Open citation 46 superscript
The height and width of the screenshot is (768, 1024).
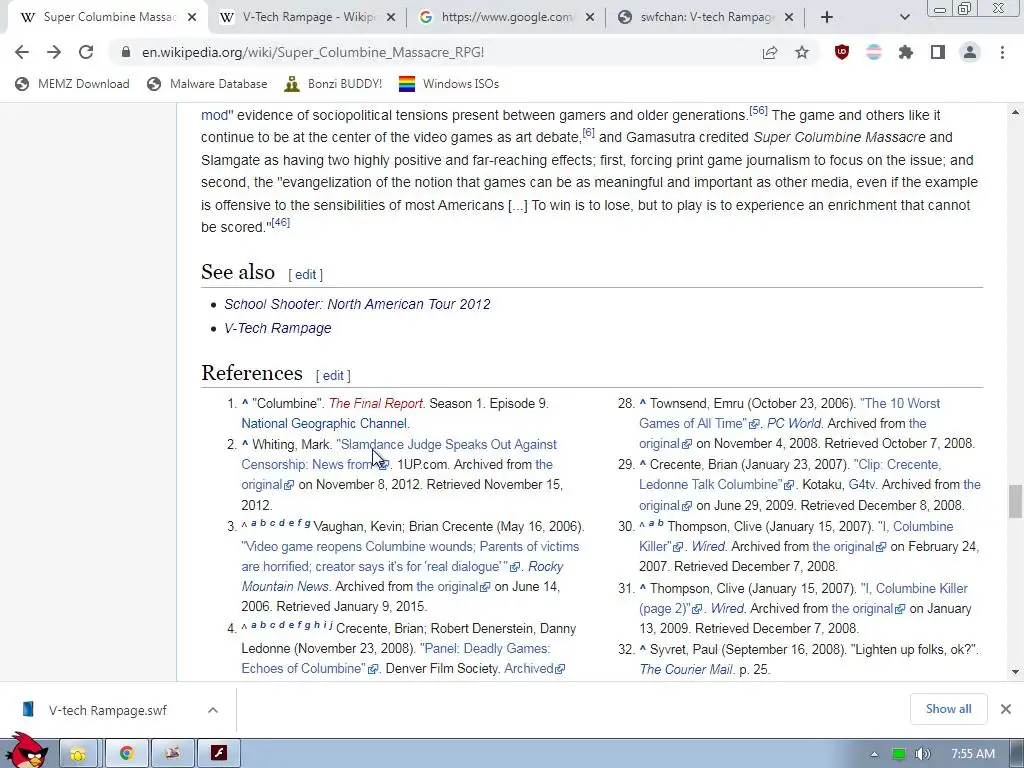(280, 222)
